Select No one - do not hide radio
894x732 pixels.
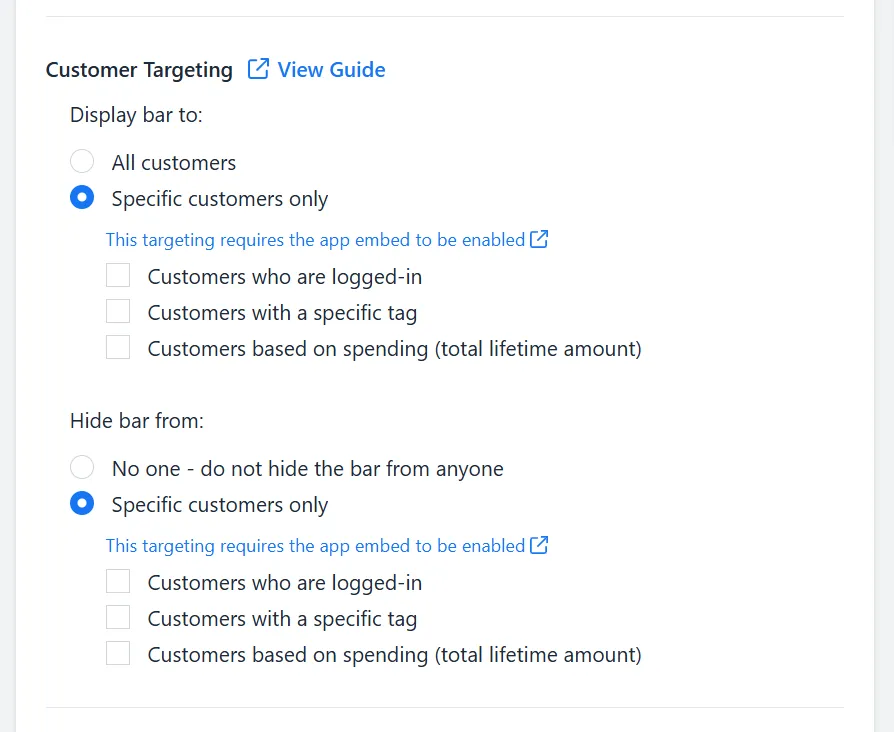coord(82,467)
